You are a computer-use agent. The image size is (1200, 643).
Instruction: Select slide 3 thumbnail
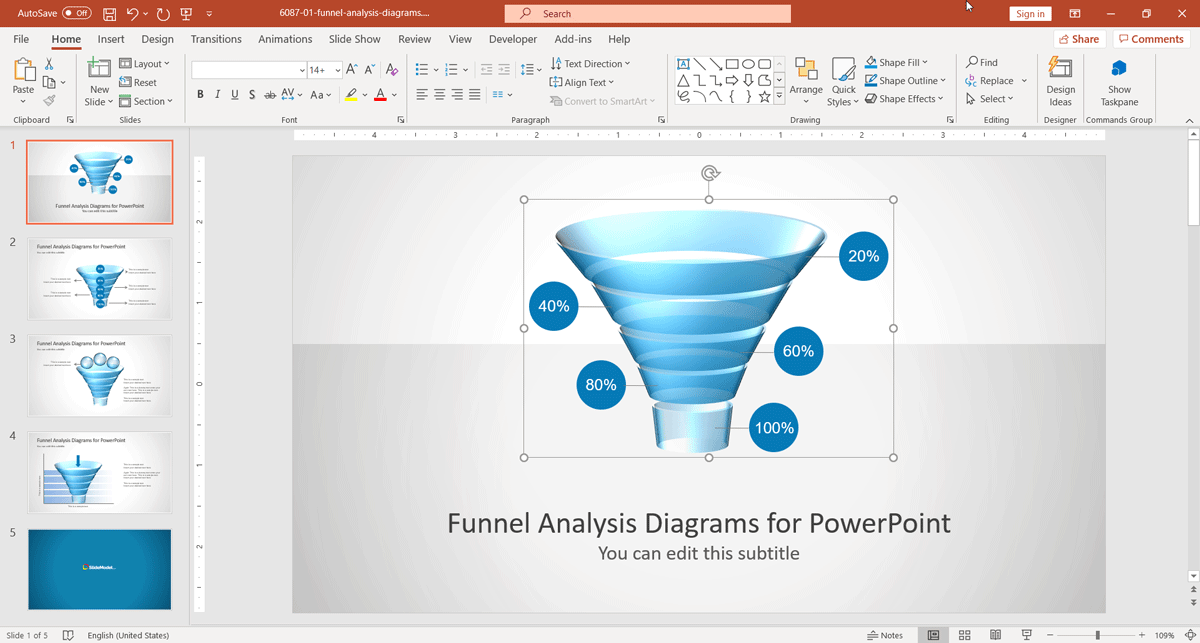[x=99, y=375]
